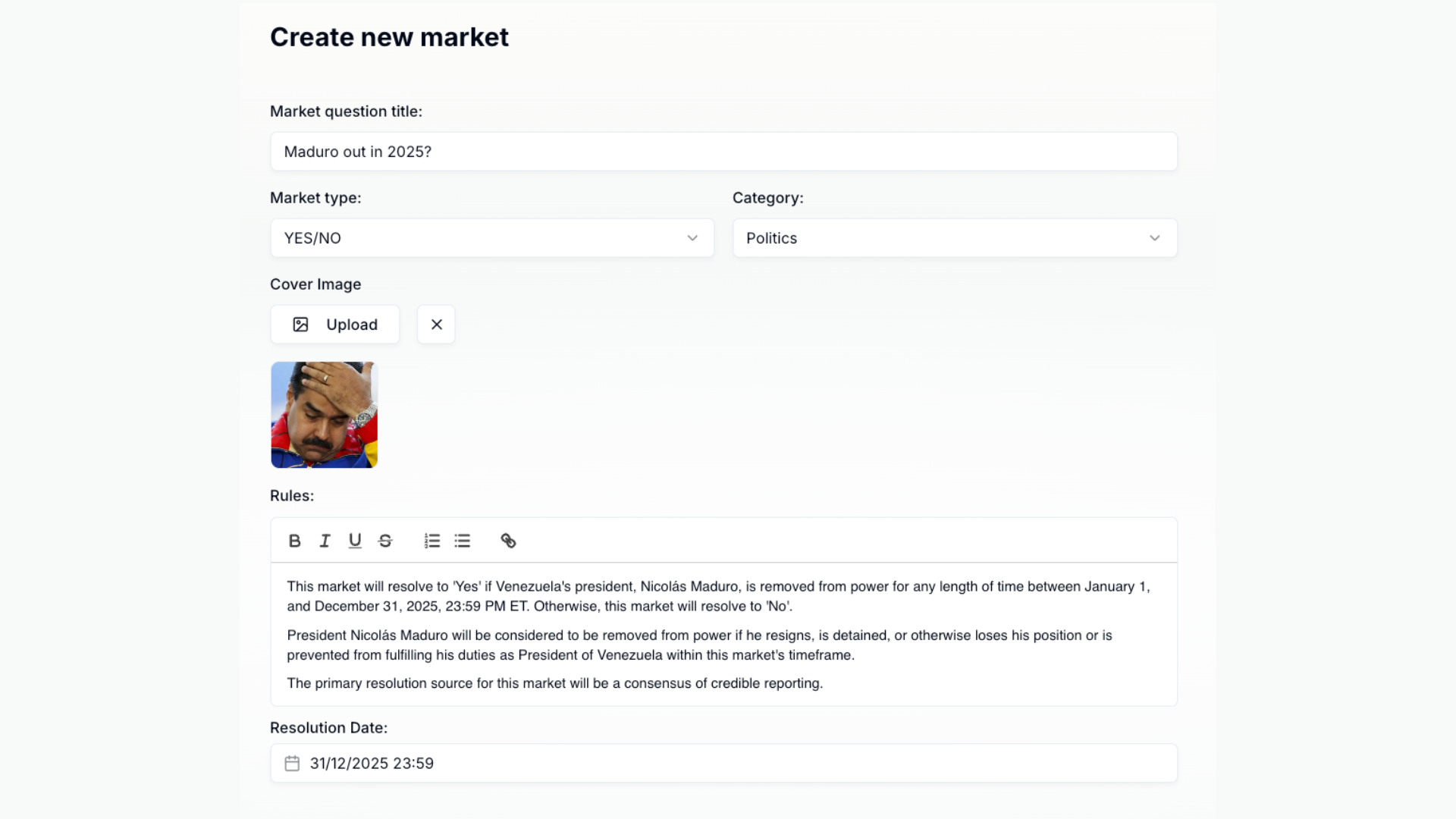The width and height of the screenshot is (1456, 819).
Task: Open the Market type dropdown
Action: pyautogui.click(x=491, y=238)
